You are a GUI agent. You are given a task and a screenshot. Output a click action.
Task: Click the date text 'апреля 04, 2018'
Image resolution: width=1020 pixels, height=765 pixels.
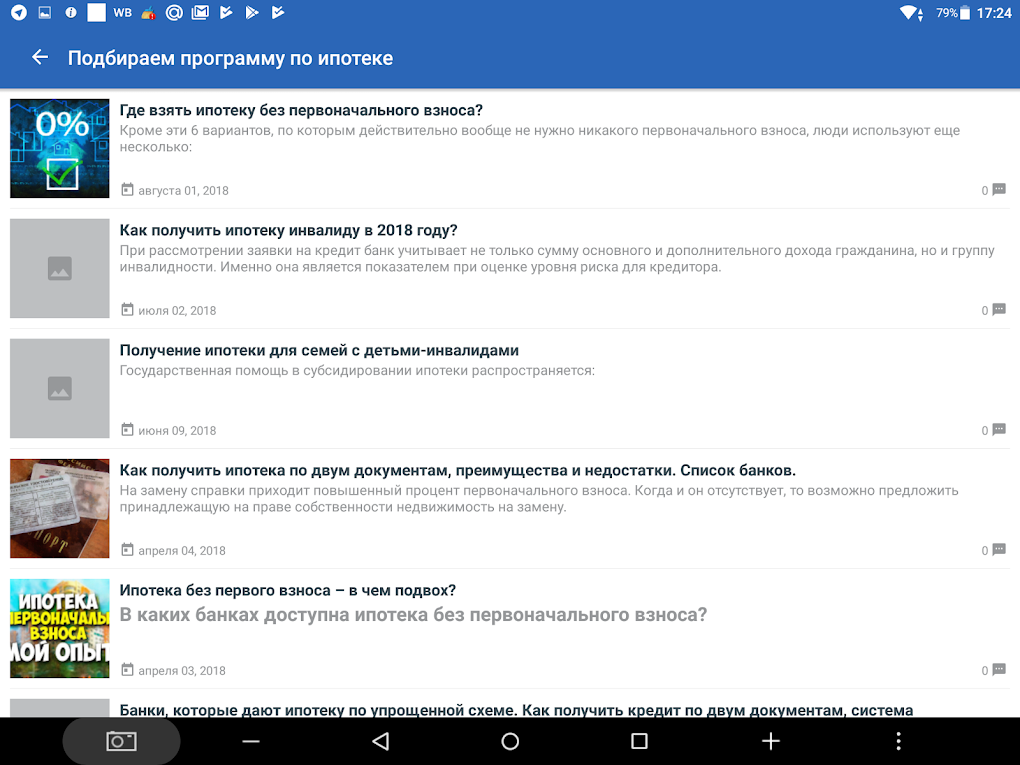[x=182, y=550]
